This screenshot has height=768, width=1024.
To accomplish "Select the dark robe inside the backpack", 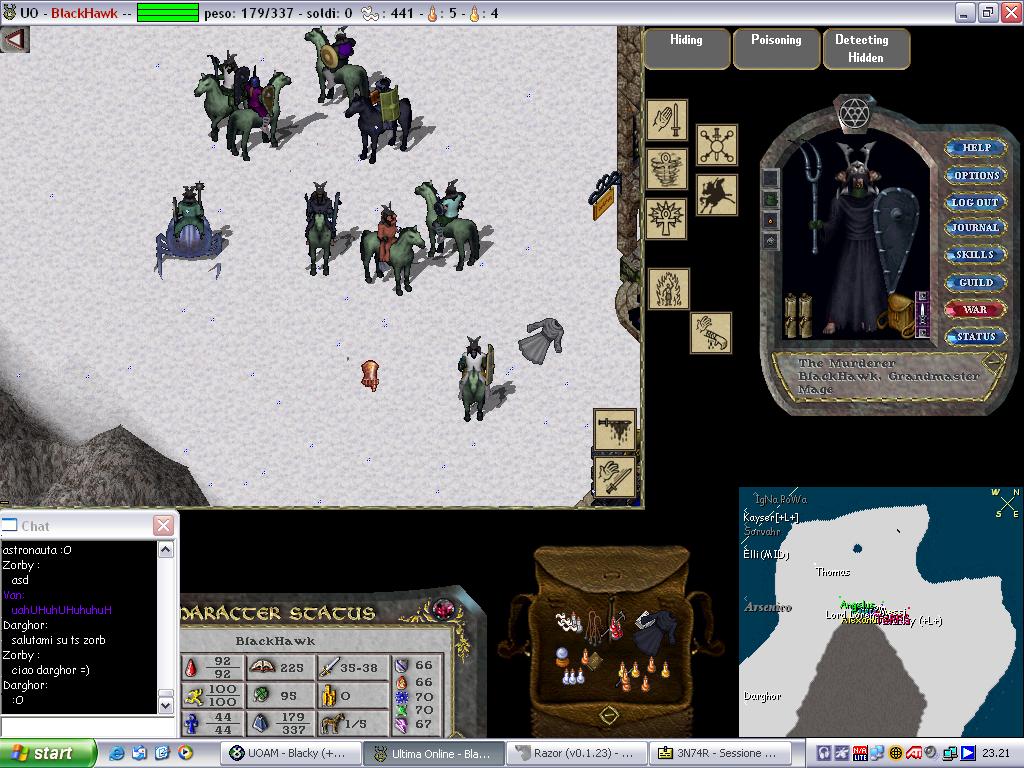I will point(656,631).
